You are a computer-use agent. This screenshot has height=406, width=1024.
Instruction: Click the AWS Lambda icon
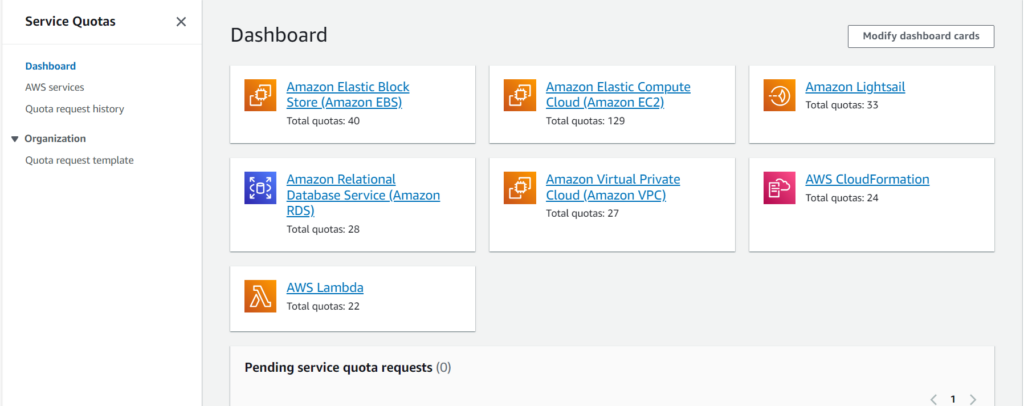[260, 297]
